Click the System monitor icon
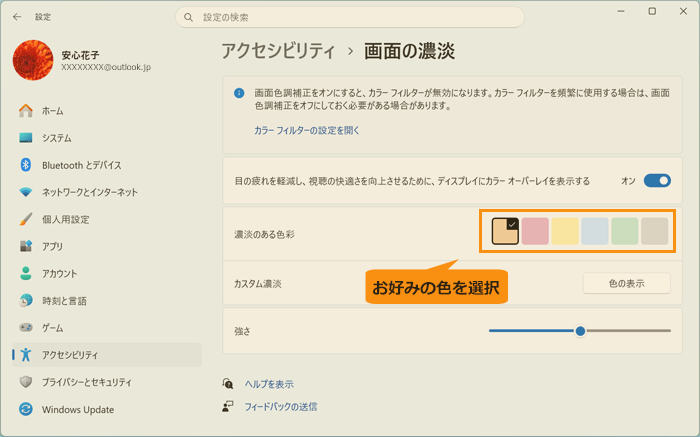The width and height of the screenshot is (700, 437). (x=26, y=138)
